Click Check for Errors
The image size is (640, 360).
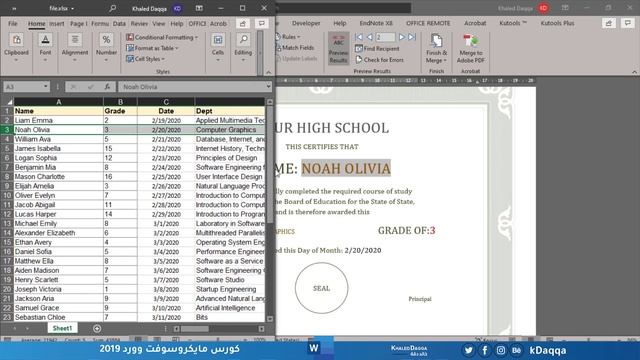pyautogui.click(x=379, y=60)
